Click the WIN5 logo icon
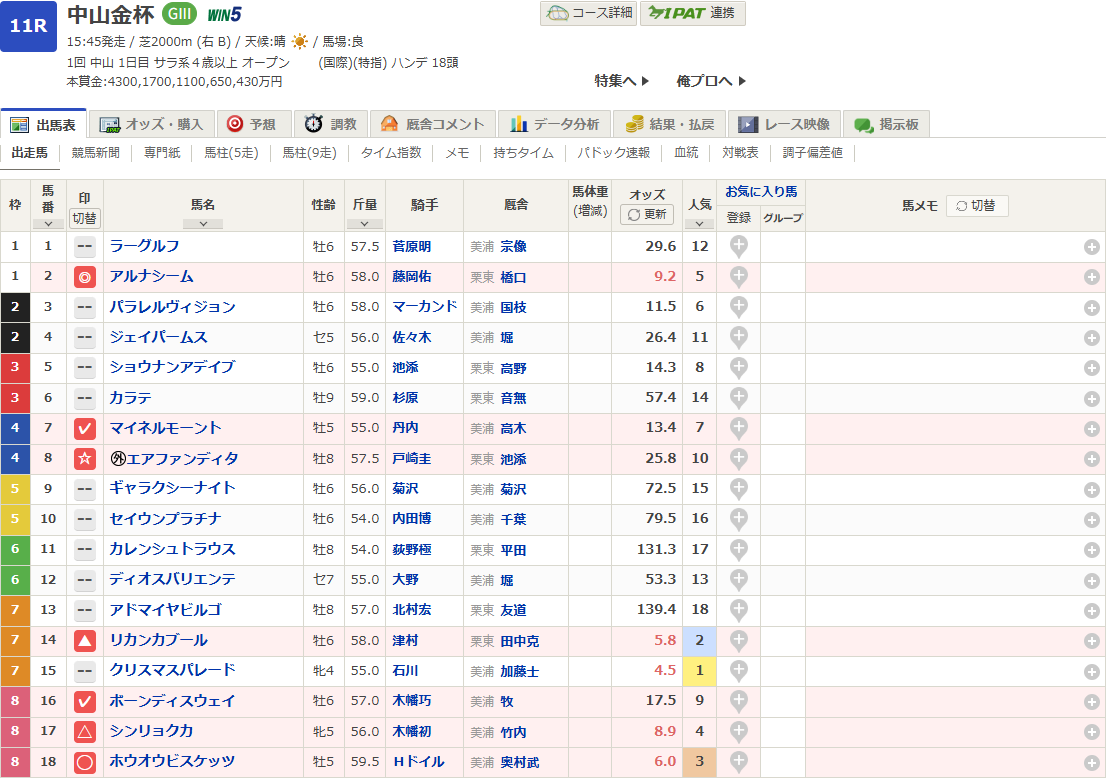 click(224, 14)
